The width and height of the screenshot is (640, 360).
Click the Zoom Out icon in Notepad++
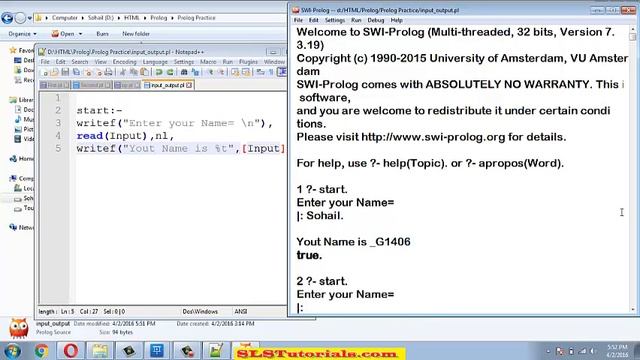(221, 72)
